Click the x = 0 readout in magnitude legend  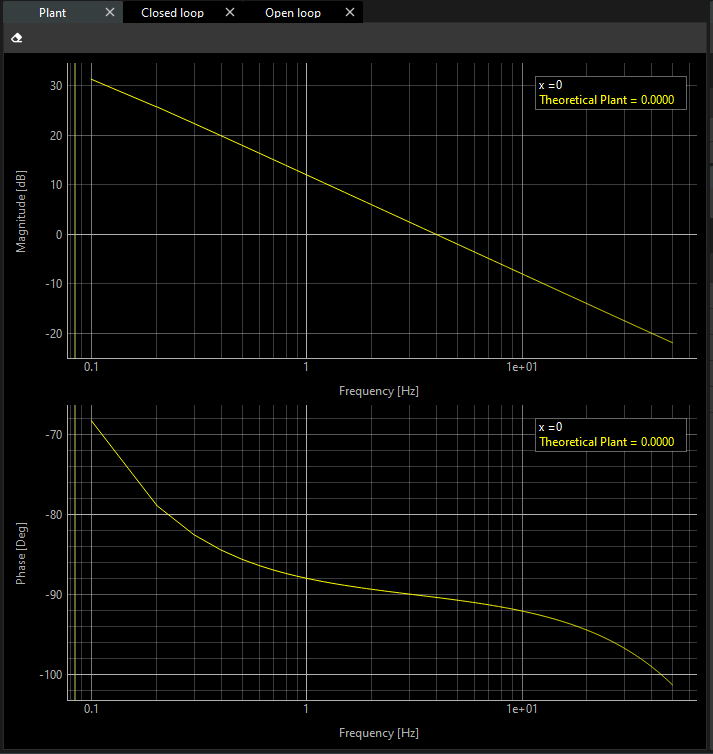point(550,85)
